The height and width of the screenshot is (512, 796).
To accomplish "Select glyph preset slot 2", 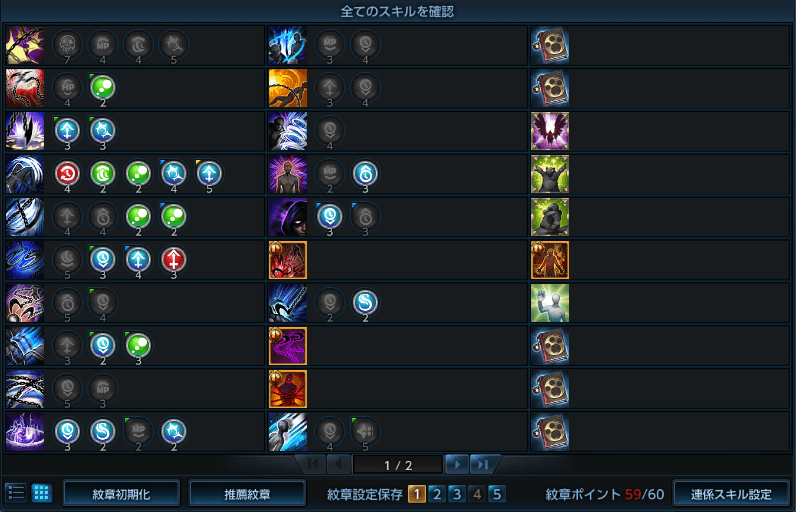I will point(437,494).
